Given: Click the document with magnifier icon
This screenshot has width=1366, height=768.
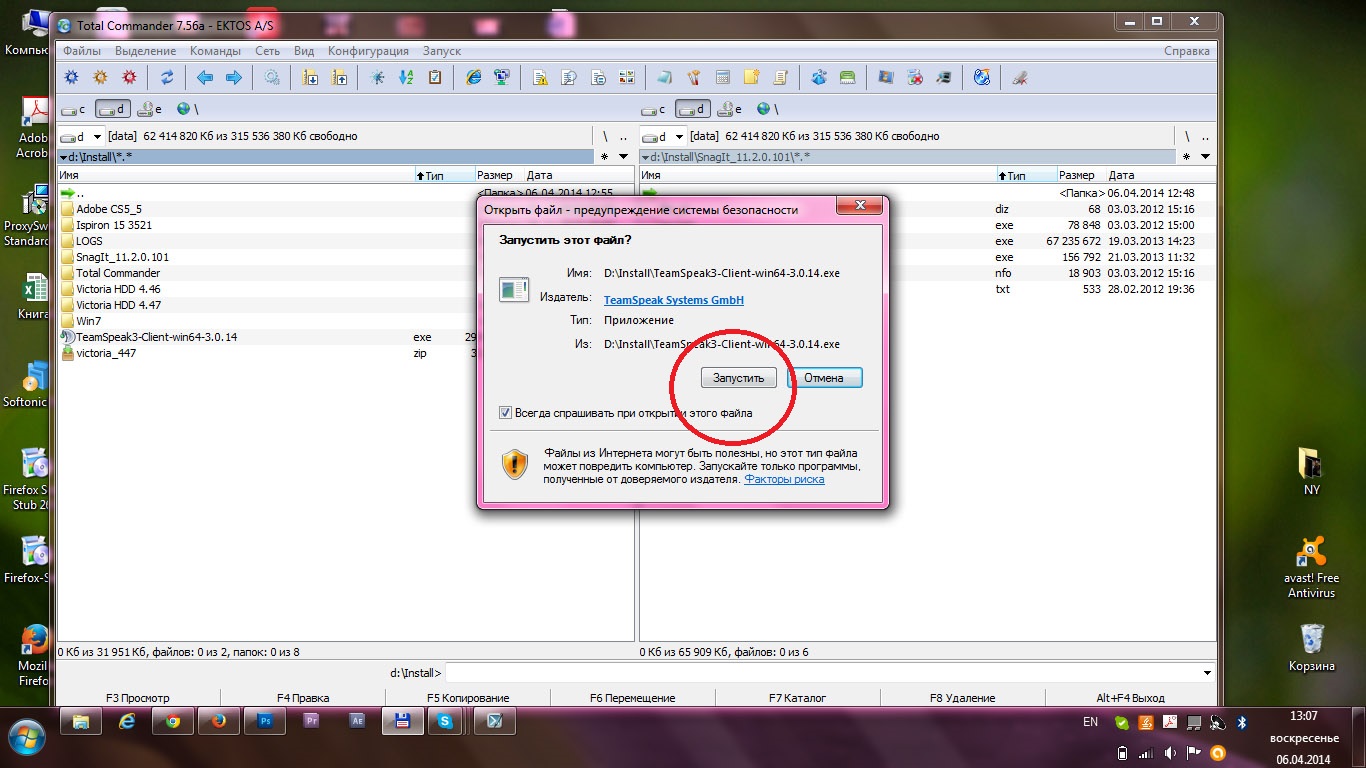Looking at the screenshot, I should [x=569, y=77].
